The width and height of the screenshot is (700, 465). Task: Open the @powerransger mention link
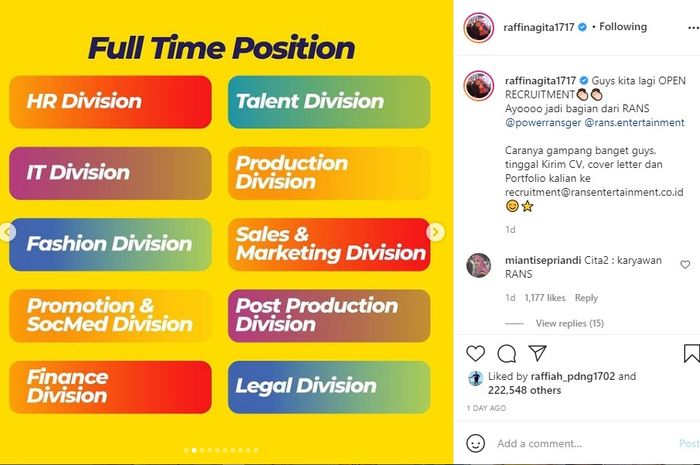pos(543,123)
